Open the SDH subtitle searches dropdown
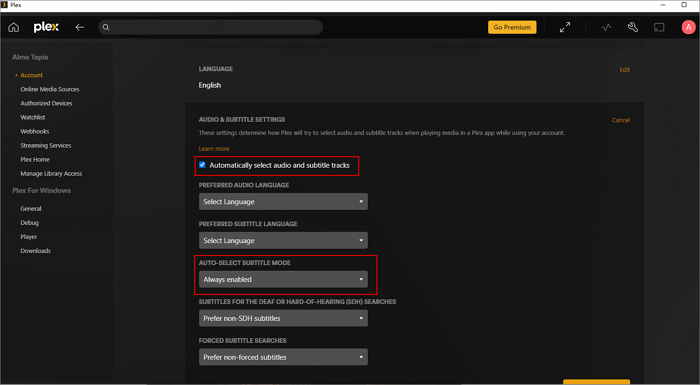The width and height of the screenshot is (700, 385). point(283,318)
